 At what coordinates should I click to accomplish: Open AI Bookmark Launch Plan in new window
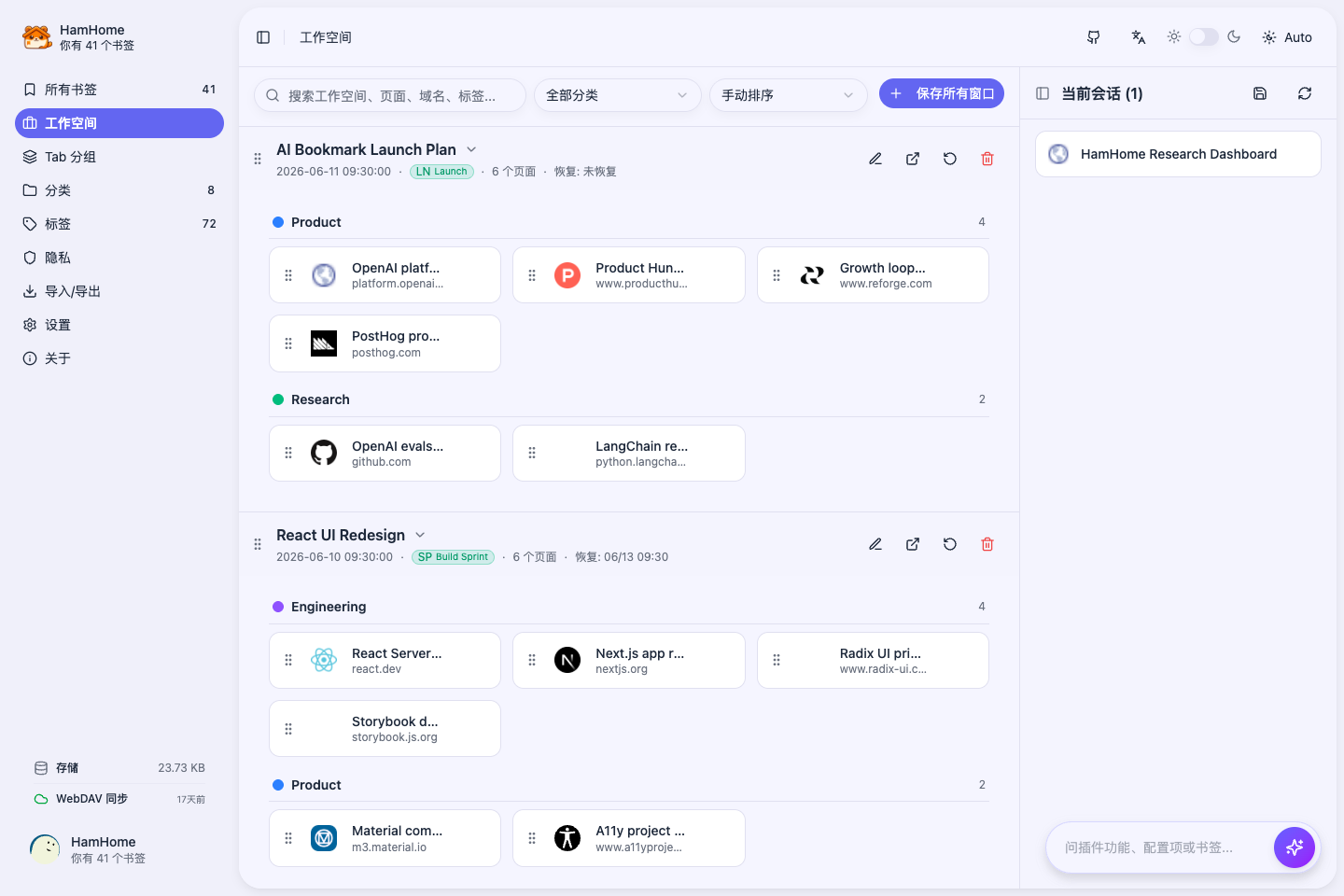click(x=913, y=159)
